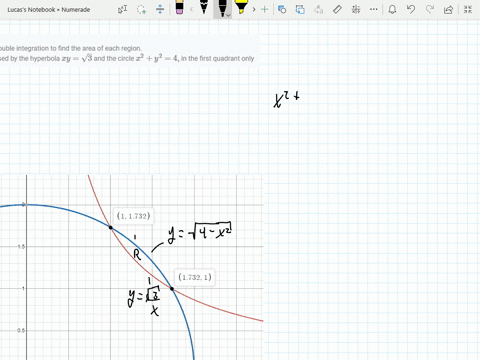Open the Shapes tool
The height and width of the screenshot is (360, 480).
[x=282, y=9]
